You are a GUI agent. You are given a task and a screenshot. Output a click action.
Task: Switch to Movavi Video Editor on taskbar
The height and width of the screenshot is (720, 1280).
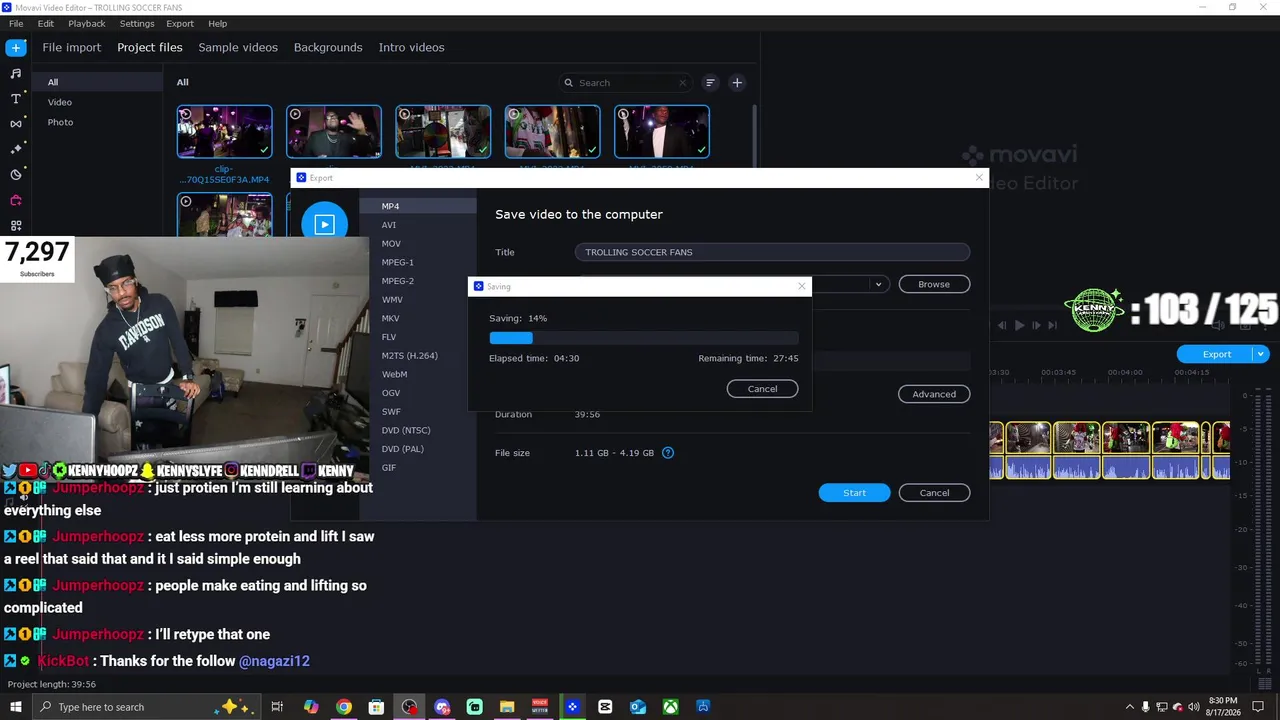572,707
